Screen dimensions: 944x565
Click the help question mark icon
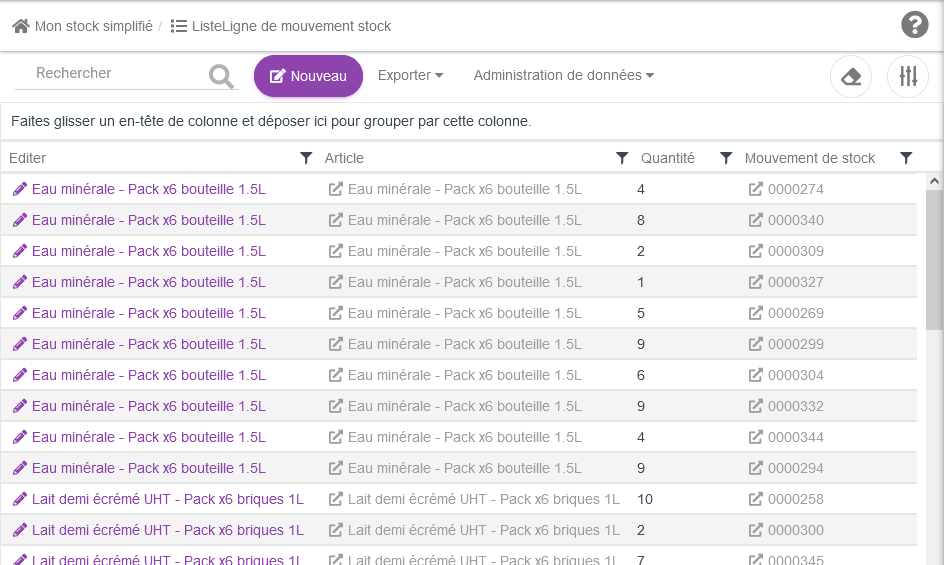click(914, 25)
